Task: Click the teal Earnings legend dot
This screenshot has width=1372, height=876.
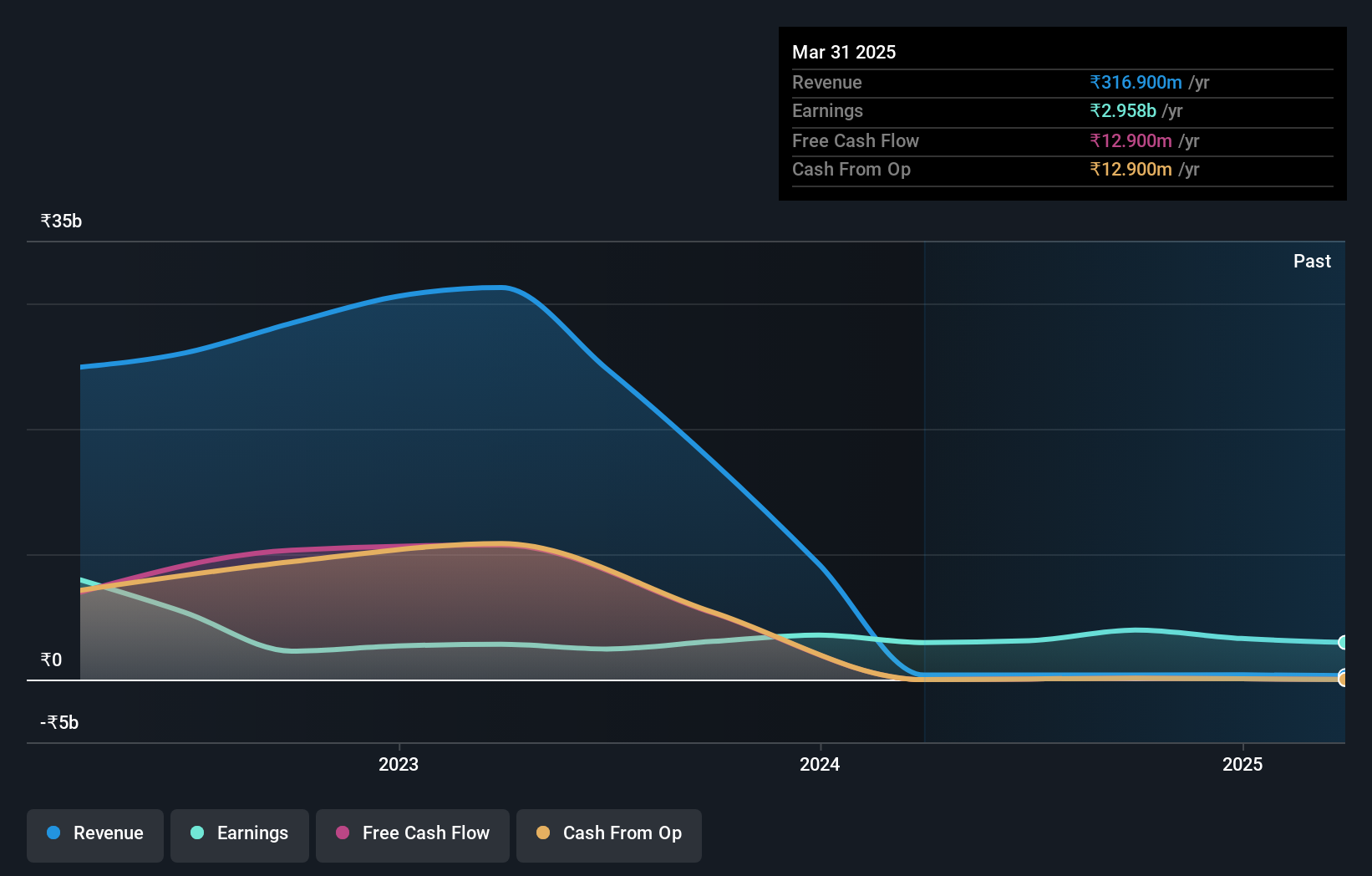Action: coord(197,833)
